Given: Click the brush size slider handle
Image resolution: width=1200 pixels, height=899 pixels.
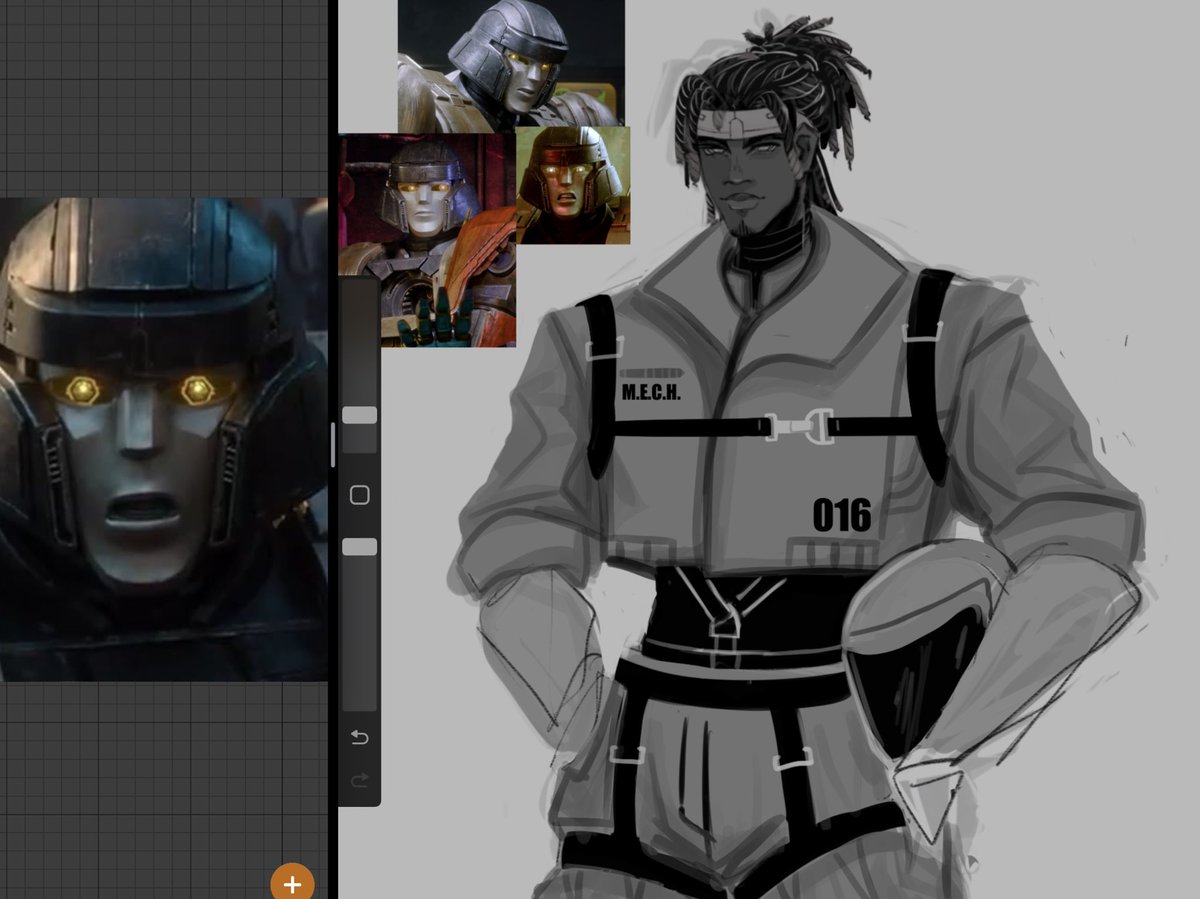Looking at the screenshot, I should point(360,415).
